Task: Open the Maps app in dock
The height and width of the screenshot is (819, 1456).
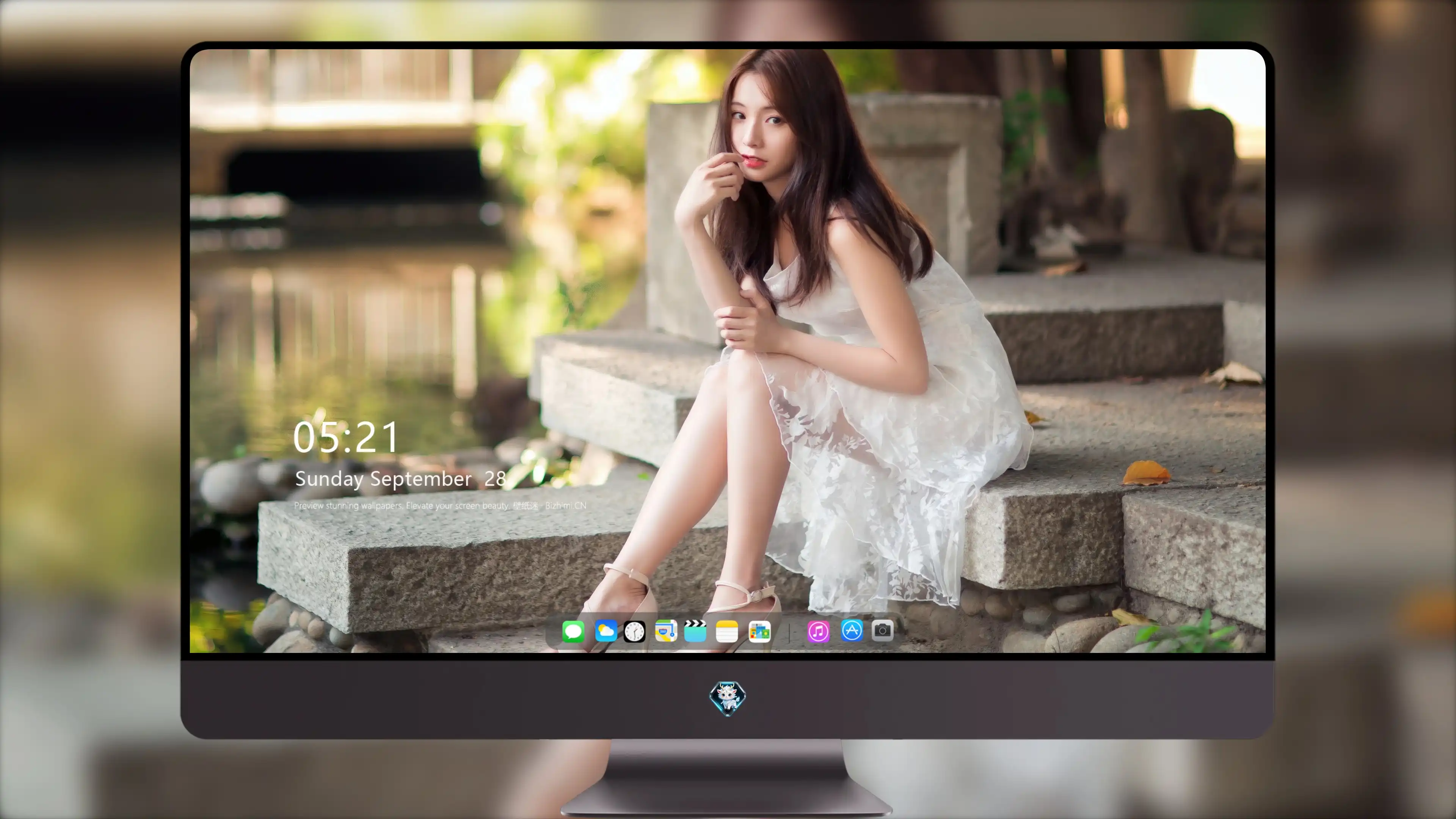Action: [666, 631]
